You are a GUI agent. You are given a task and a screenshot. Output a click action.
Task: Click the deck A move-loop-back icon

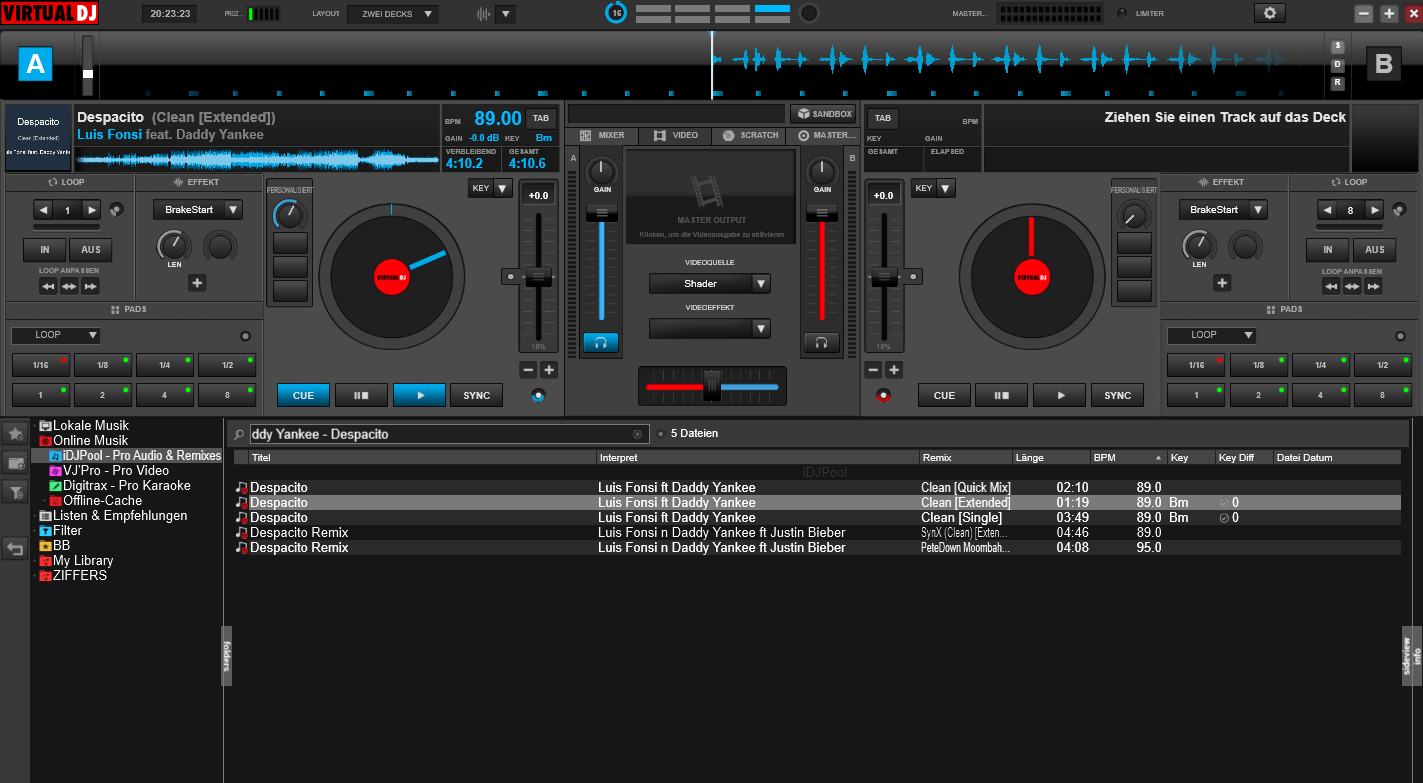(x=48, y=287)
